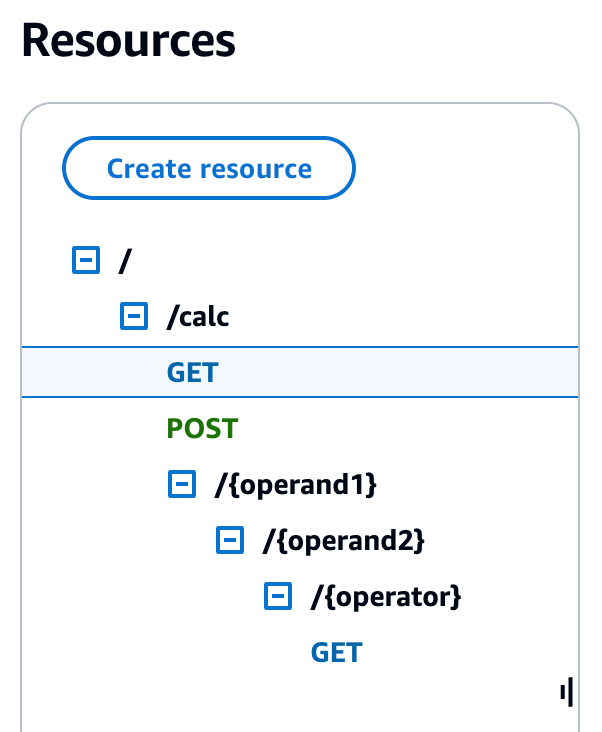This screenshot has height=732, width=602.
Task: Click blank space right of Create resource
Action: (x=460, y=168)
